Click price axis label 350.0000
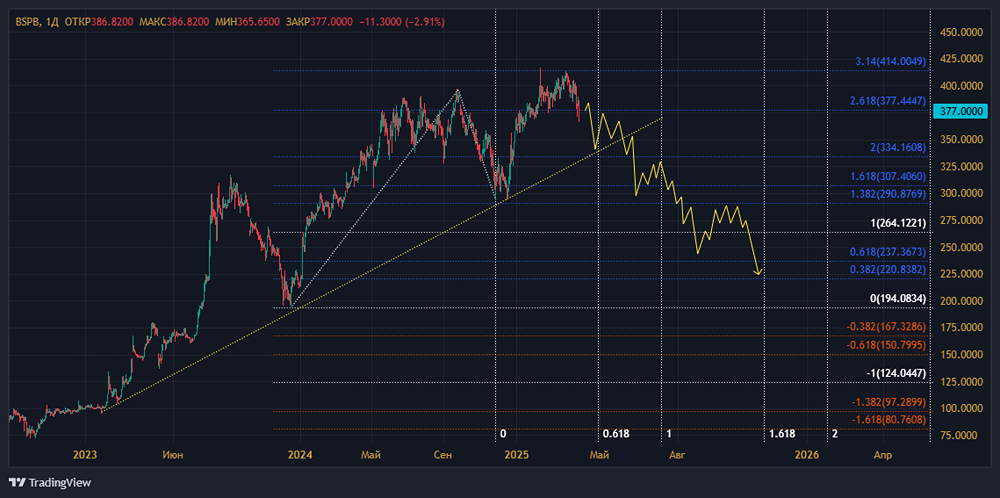1000x498 pixels. point(962,139)
